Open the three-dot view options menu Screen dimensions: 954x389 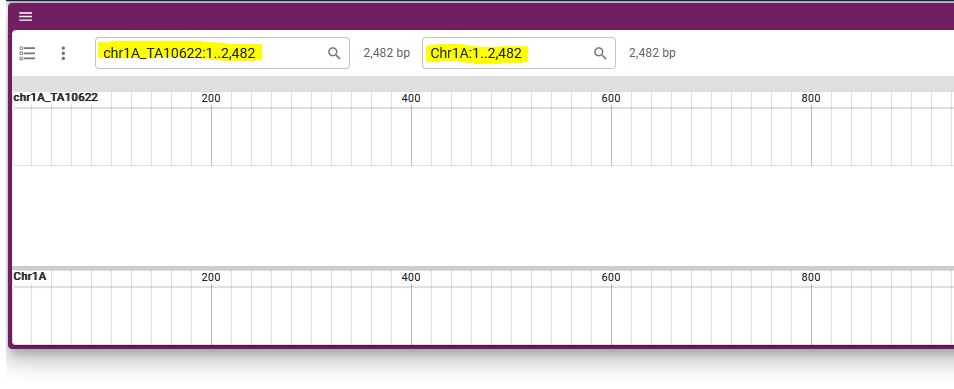pyautogui.click(x=63, y=53)
